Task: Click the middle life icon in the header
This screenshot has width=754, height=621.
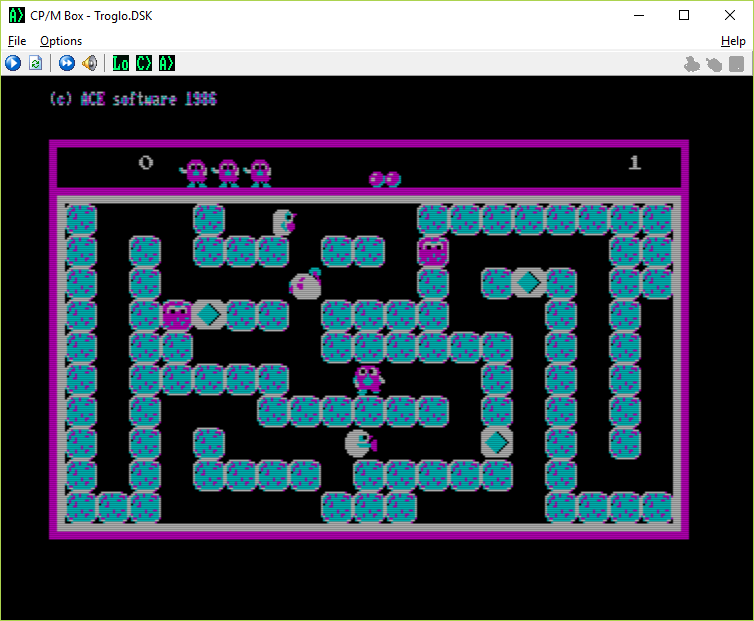Action: click(x=226, y=173)
